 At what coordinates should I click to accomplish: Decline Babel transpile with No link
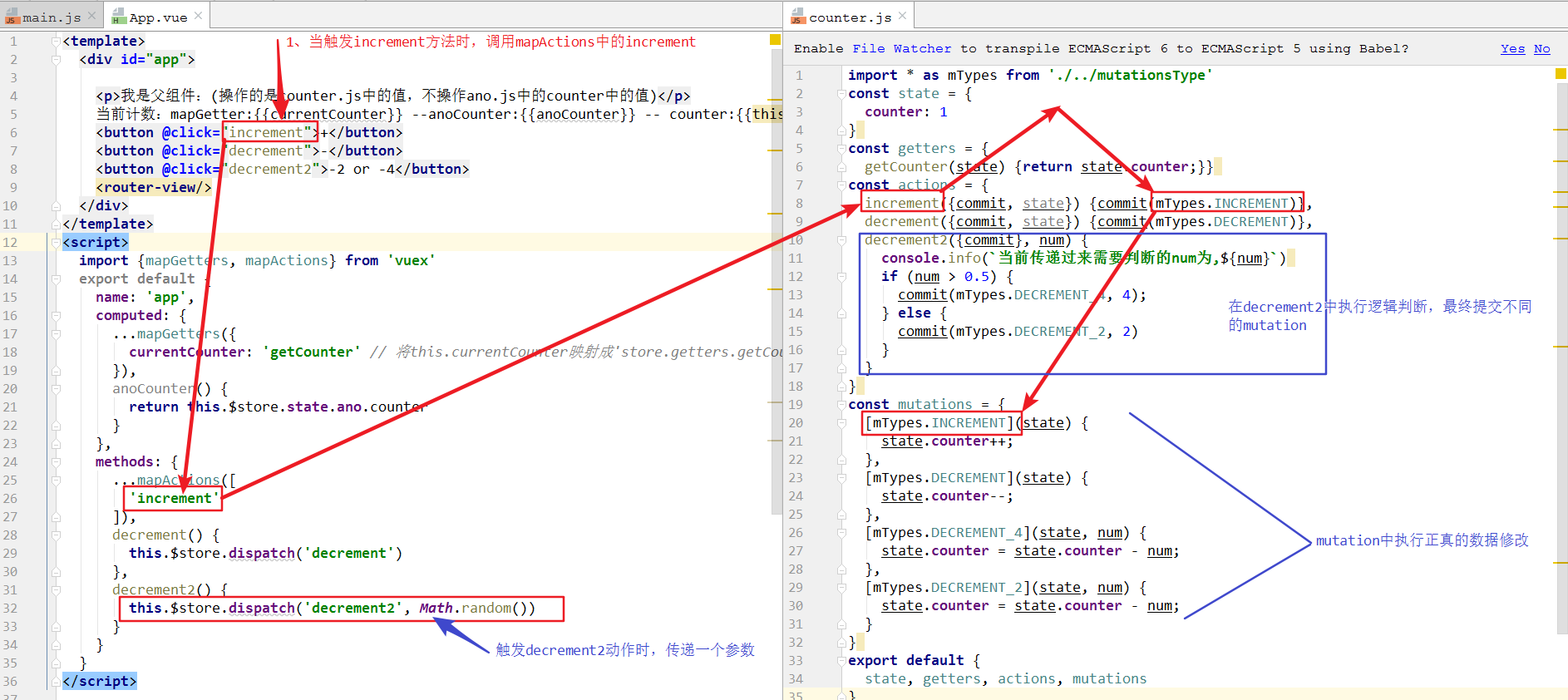point(1541,48)
